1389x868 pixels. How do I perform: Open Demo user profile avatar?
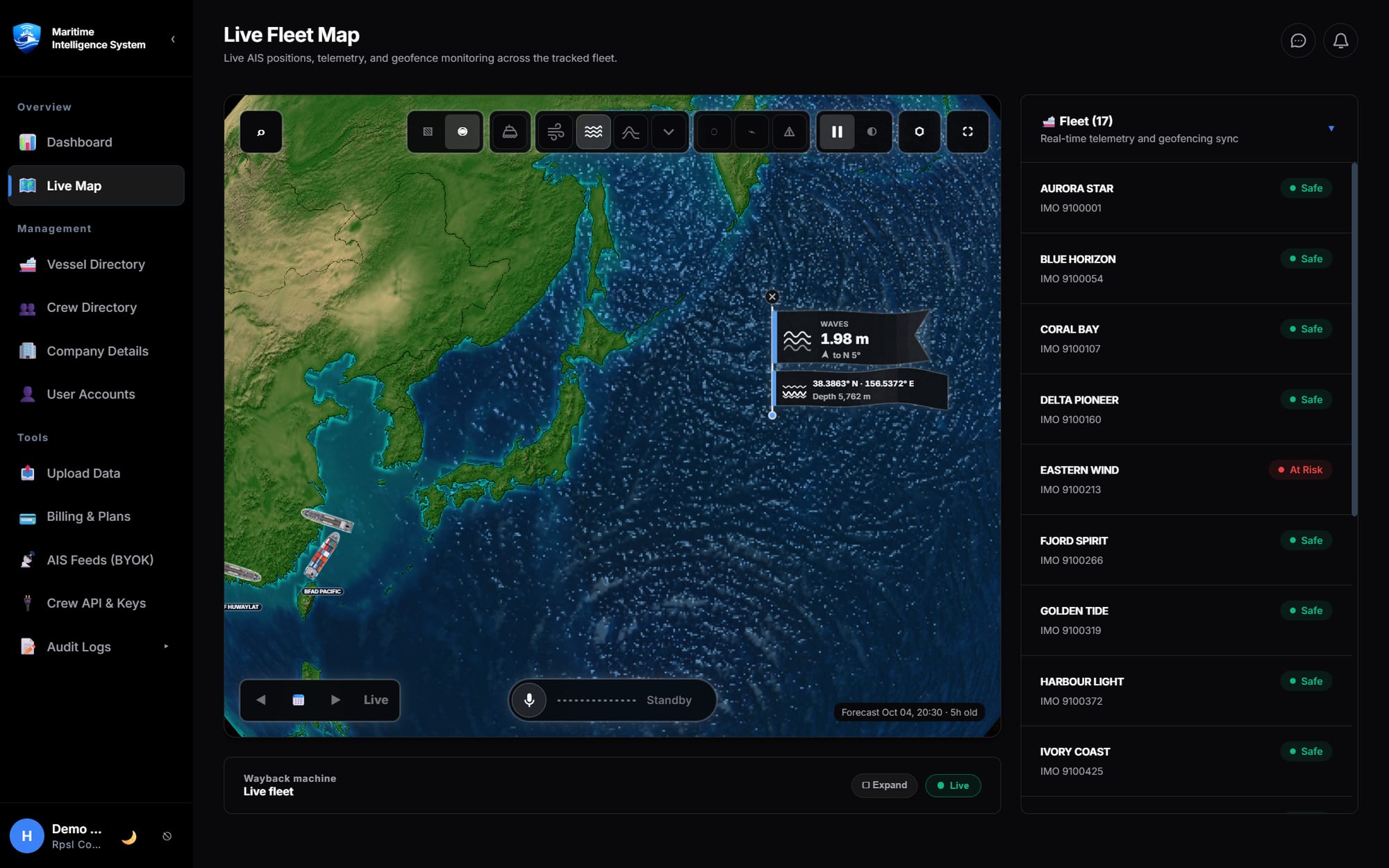click(x=27, y=836)
